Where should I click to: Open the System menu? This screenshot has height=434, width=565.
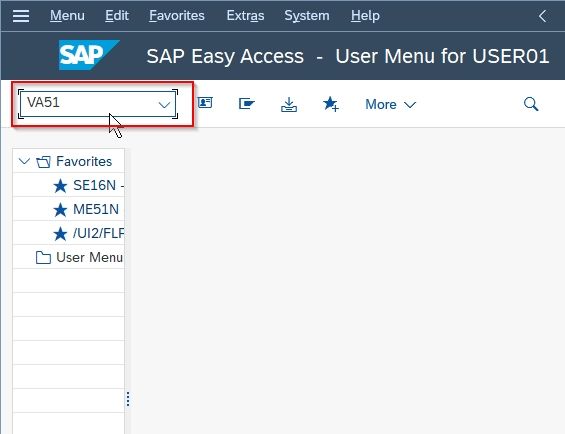click(x=307, y=16)
